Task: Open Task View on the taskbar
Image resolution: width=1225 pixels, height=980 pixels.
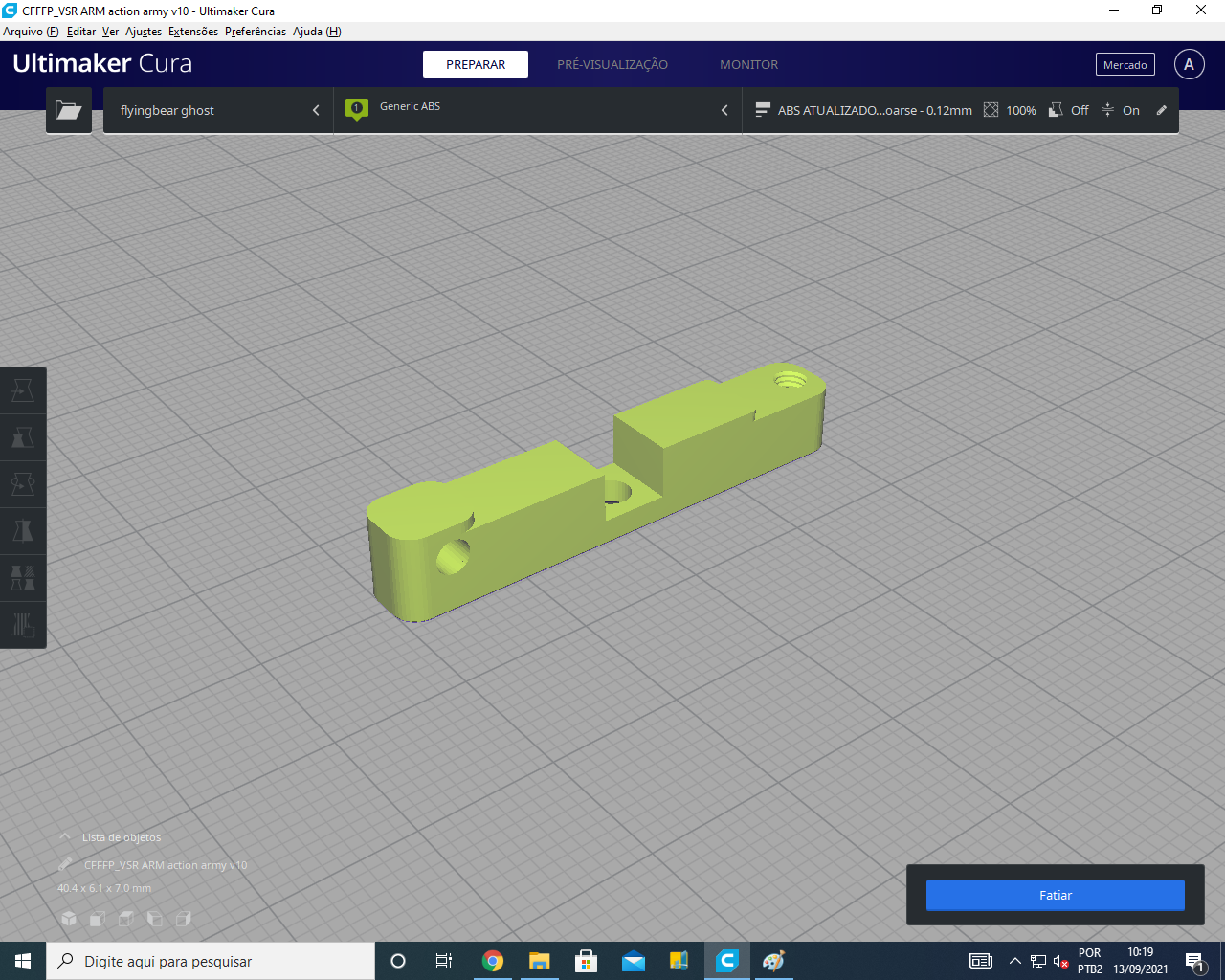Action: tap(444, 961)
